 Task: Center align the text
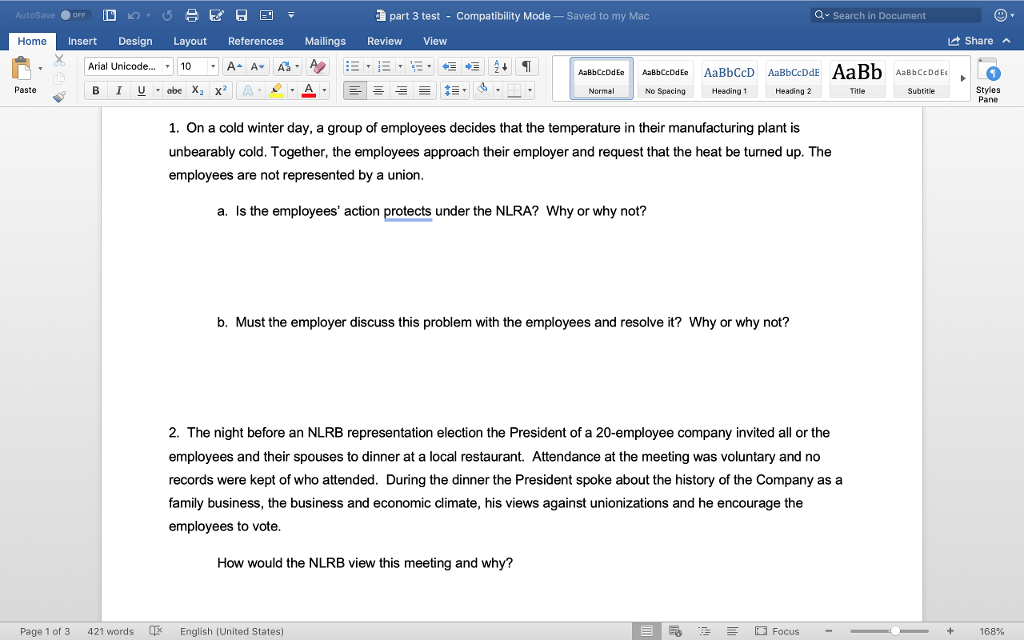tap(378, 91)
